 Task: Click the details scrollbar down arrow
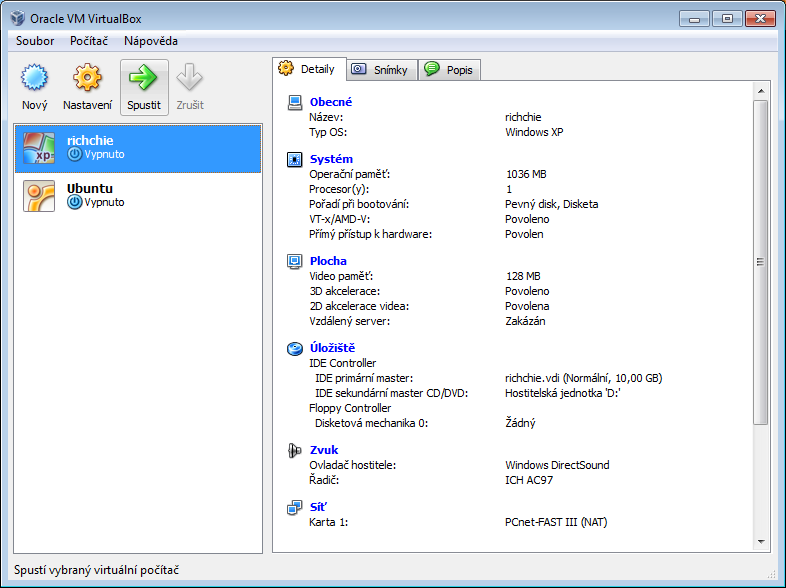pos(761,541)
